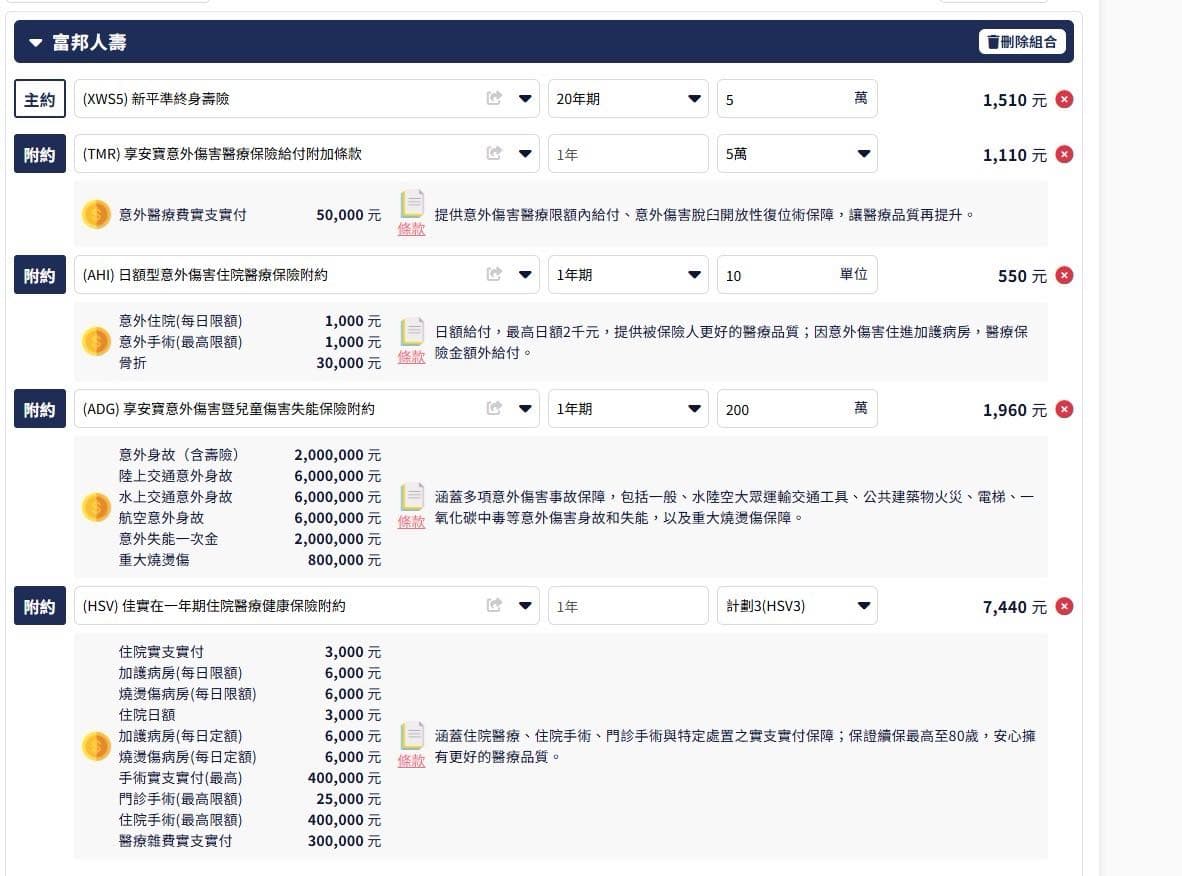Open share icon for TMR product
This screenshot has width=1182, height=876.
(x=494, y=153)
